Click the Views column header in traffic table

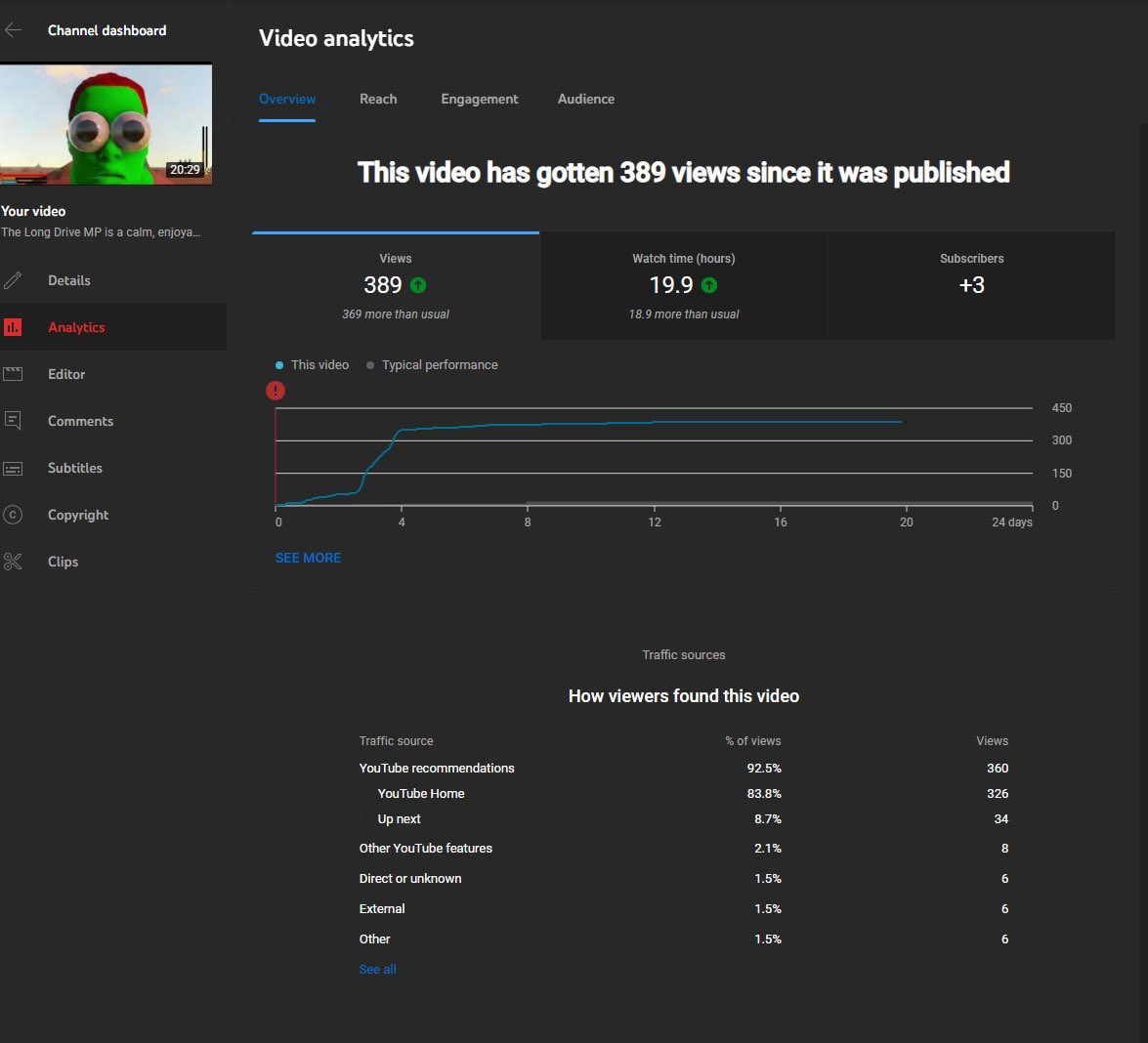[992, 740]
